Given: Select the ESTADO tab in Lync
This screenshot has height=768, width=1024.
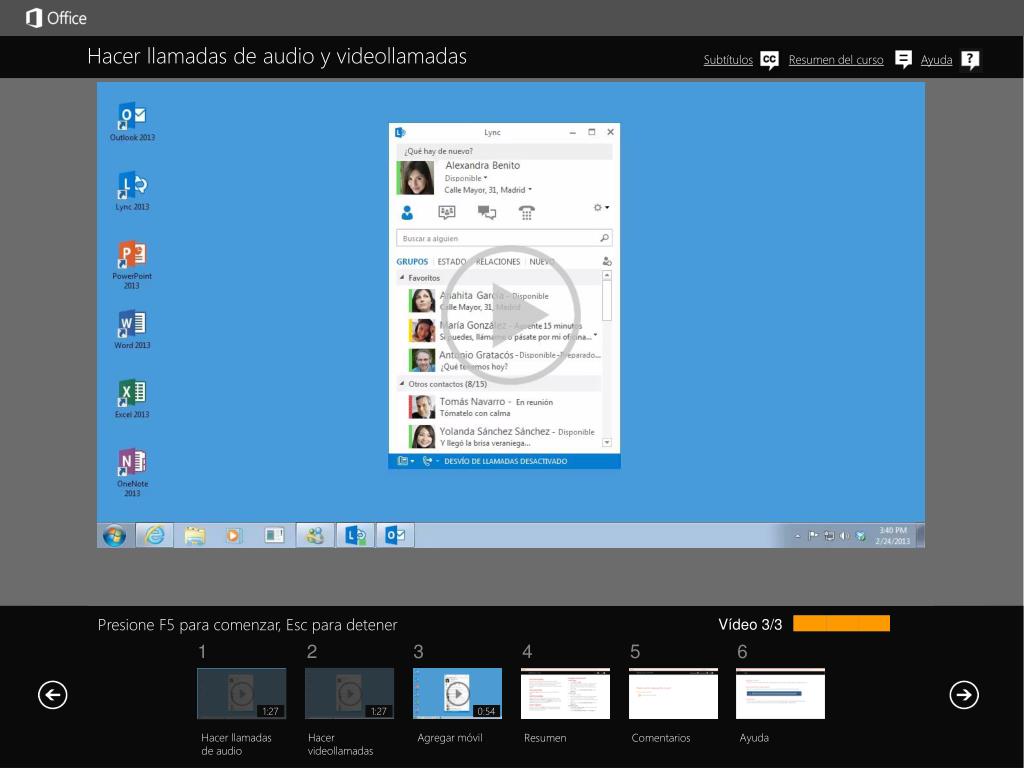Looking at the screenshot, I should pyautogui.click(x=452, y=261).
